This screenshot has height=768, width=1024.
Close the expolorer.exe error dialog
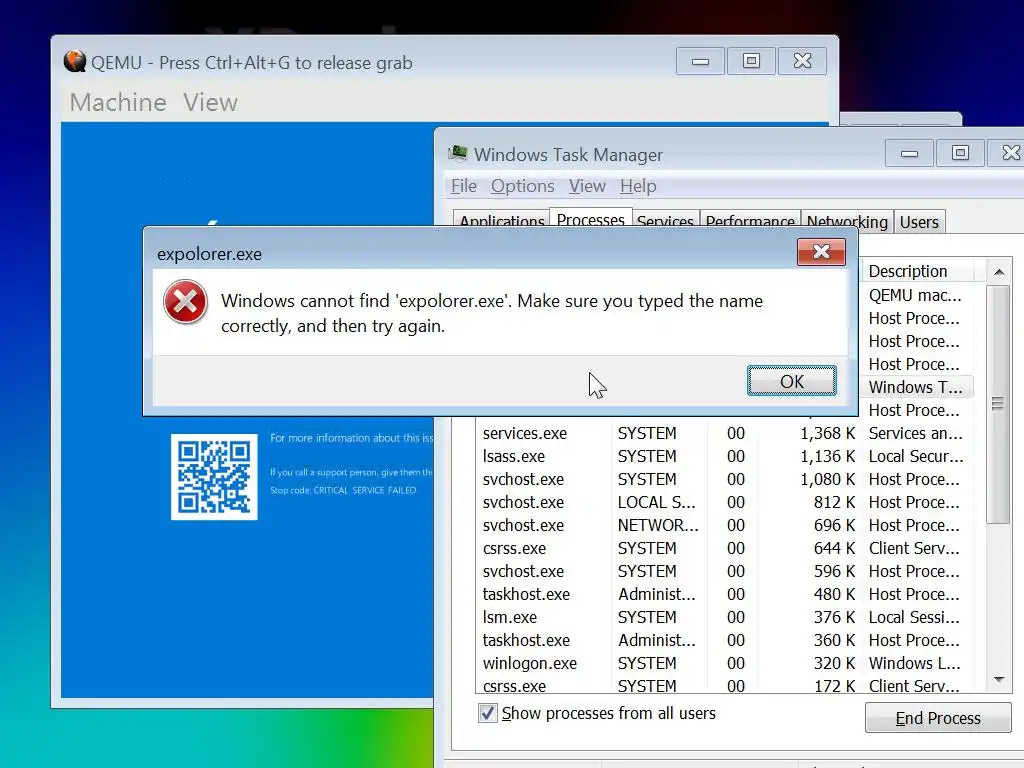click(821, 251)
